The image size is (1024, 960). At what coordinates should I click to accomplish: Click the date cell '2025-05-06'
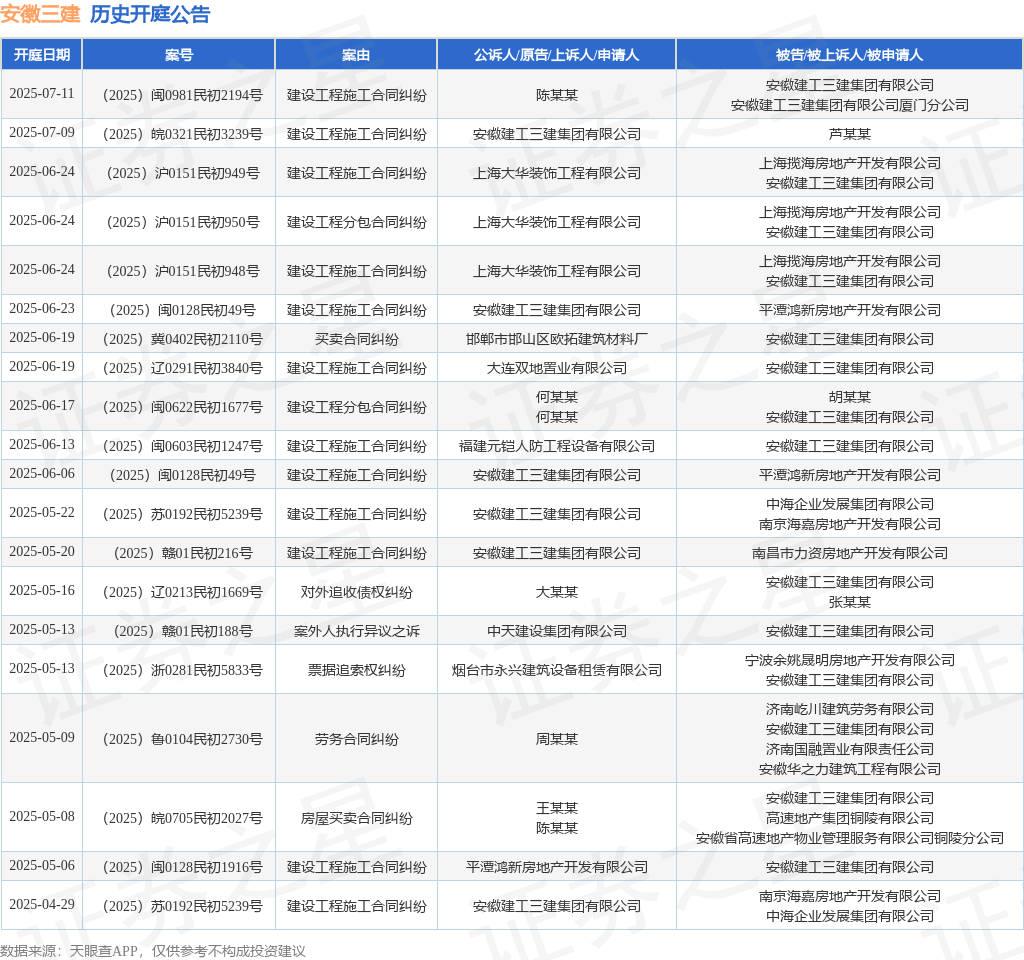pos(42,866)
